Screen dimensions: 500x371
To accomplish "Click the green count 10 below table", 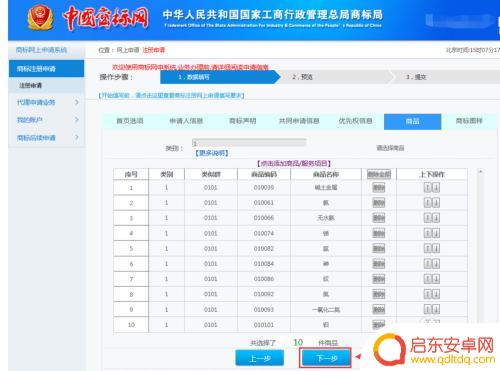I will pyautogui.click(x=298, y=342).
